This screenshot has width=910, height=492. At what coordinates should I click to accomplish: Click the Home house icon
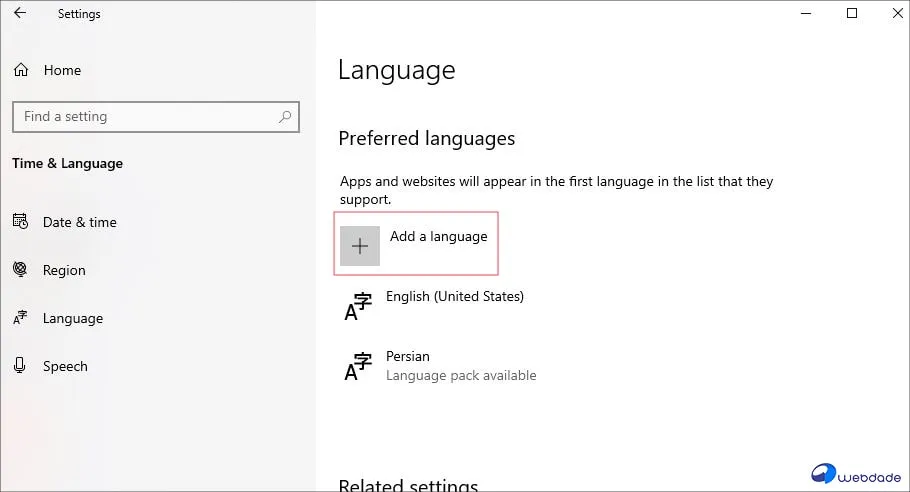[x=20, y=70]
